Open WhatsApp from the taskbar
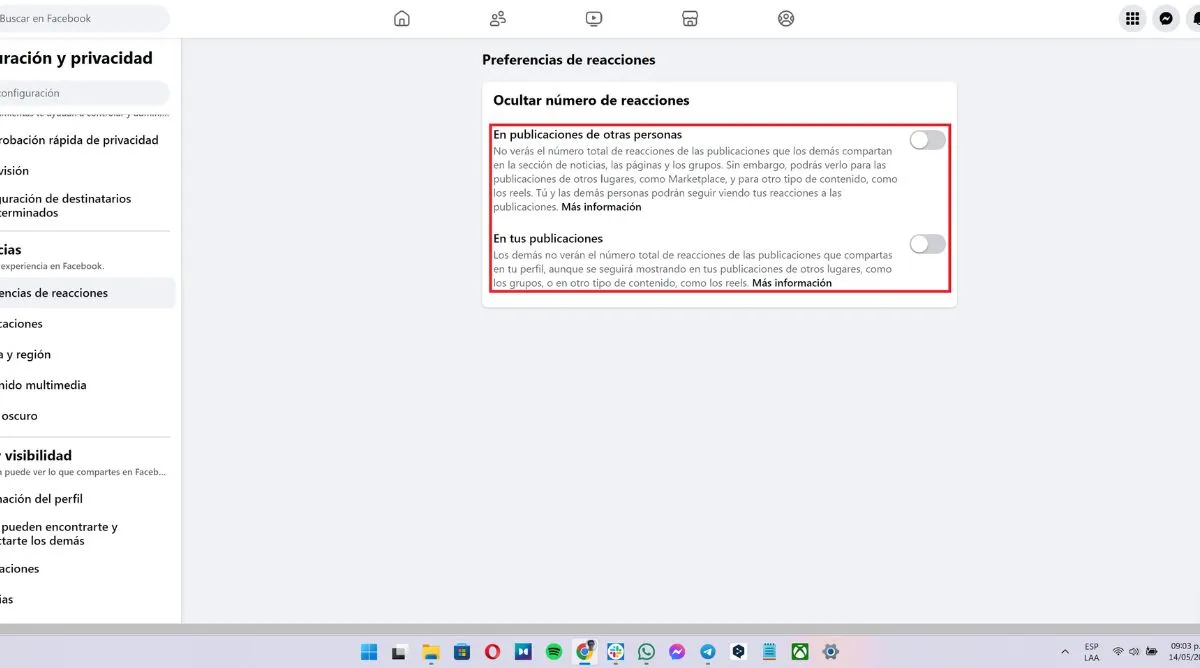 coord(647,652)
